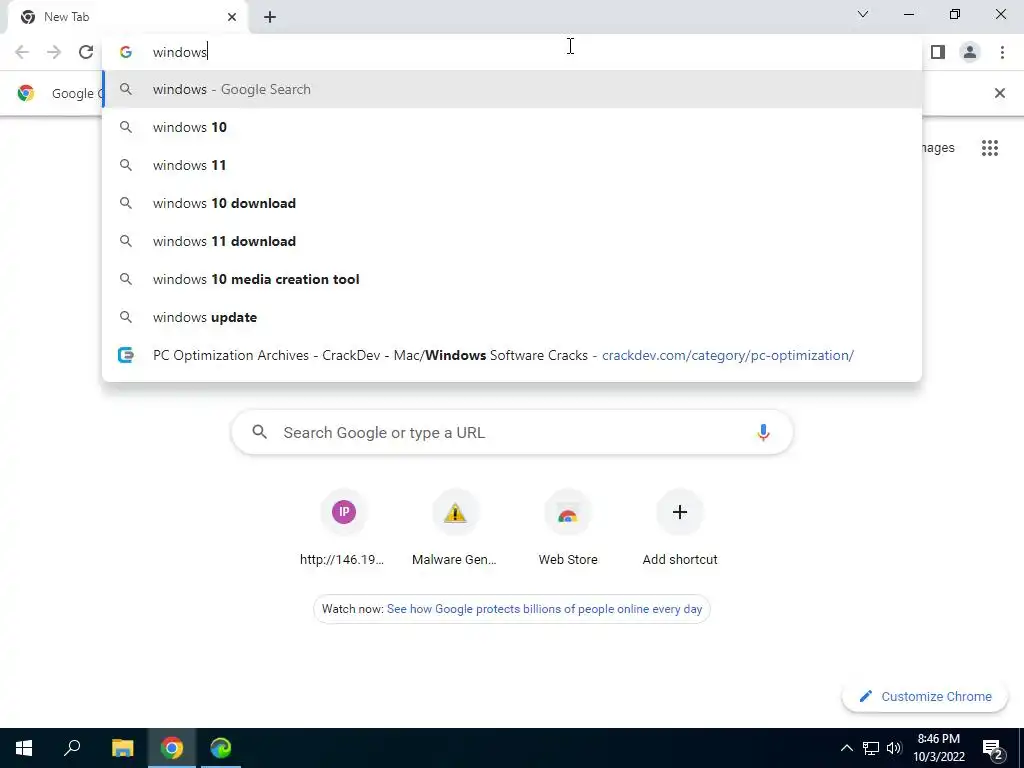Click the New Tab tab title
The image size is (1024, 768).
[x=67, y=17]
